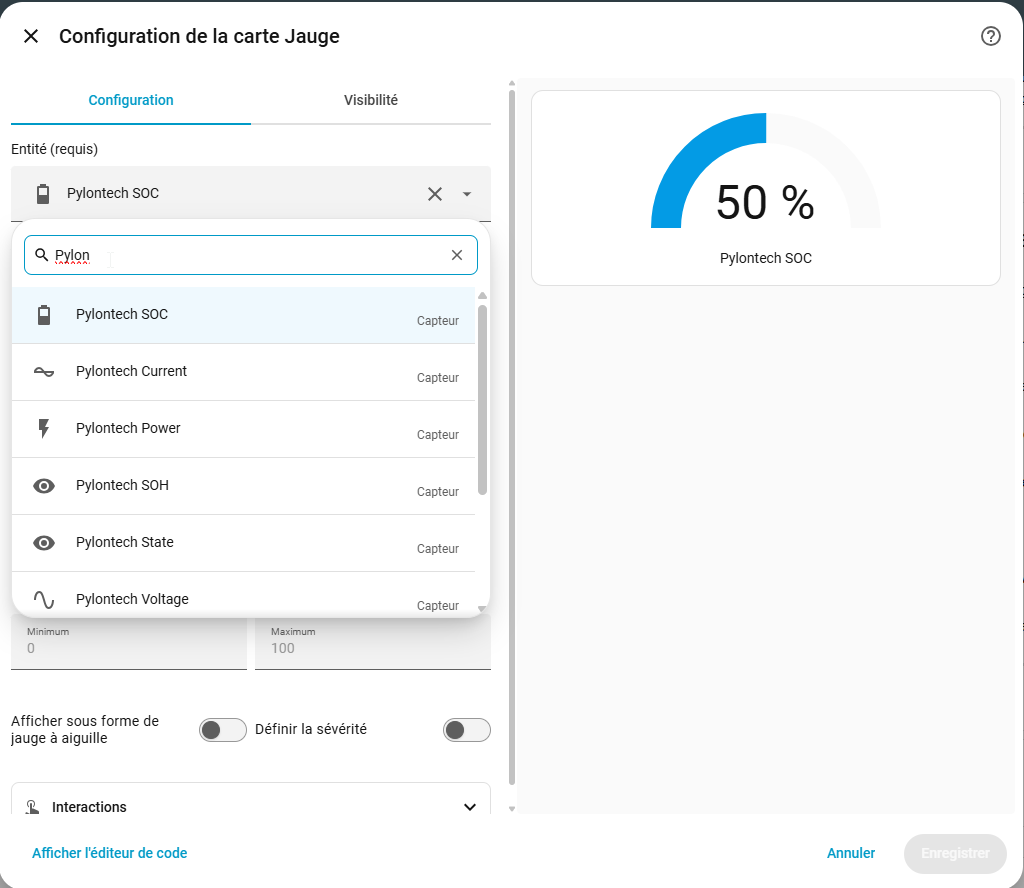This screenshot has height=888, width=1024.
Task: Select Pylontech Current sensor
Action: pyautogui.click(x=243, y=372)
